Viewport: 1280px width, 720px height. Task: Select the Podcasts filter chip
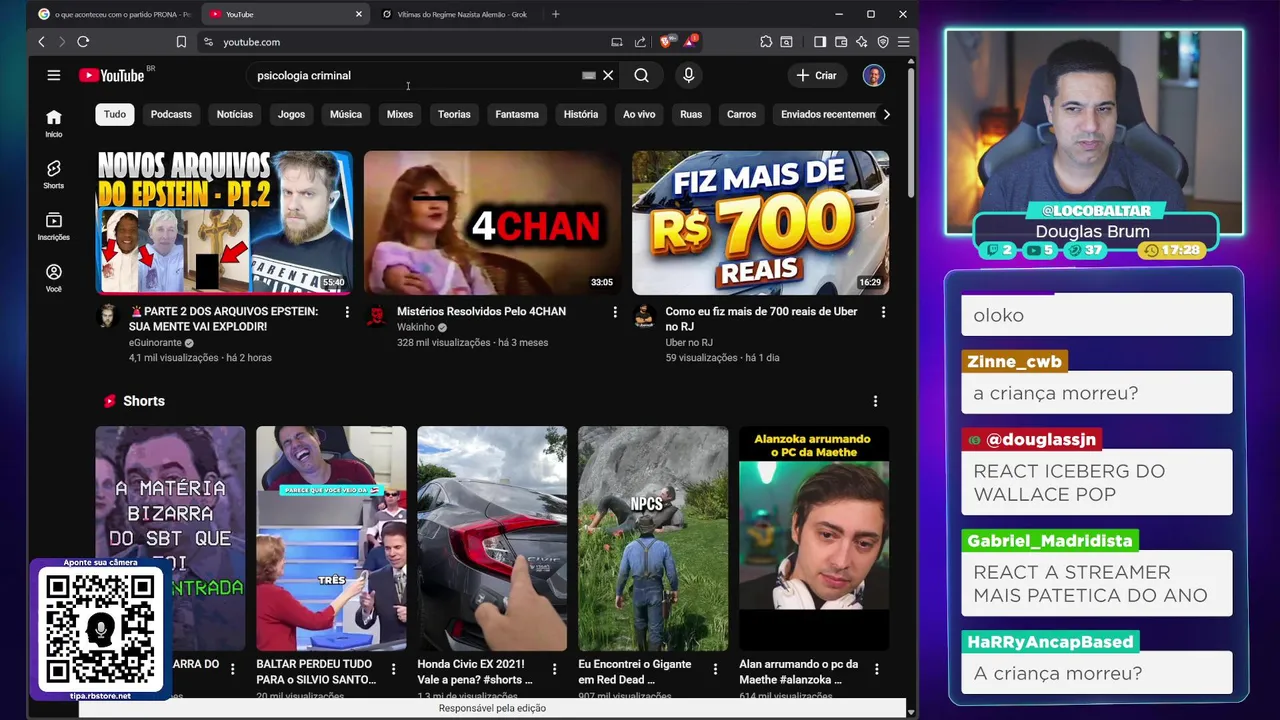(x=171, y=114)
